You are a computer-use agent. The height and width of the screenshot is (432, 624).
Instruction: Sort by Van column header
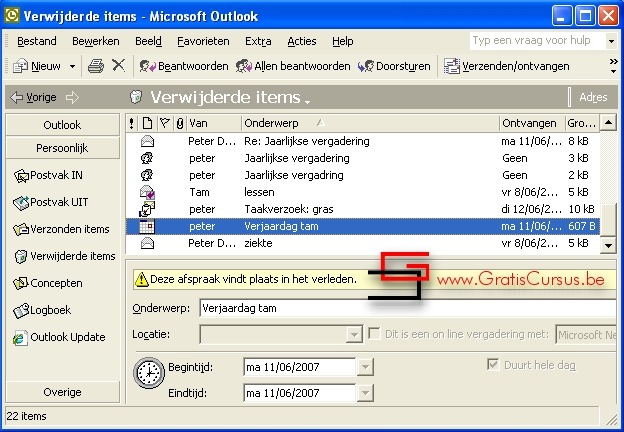click(x=214, y=123)
